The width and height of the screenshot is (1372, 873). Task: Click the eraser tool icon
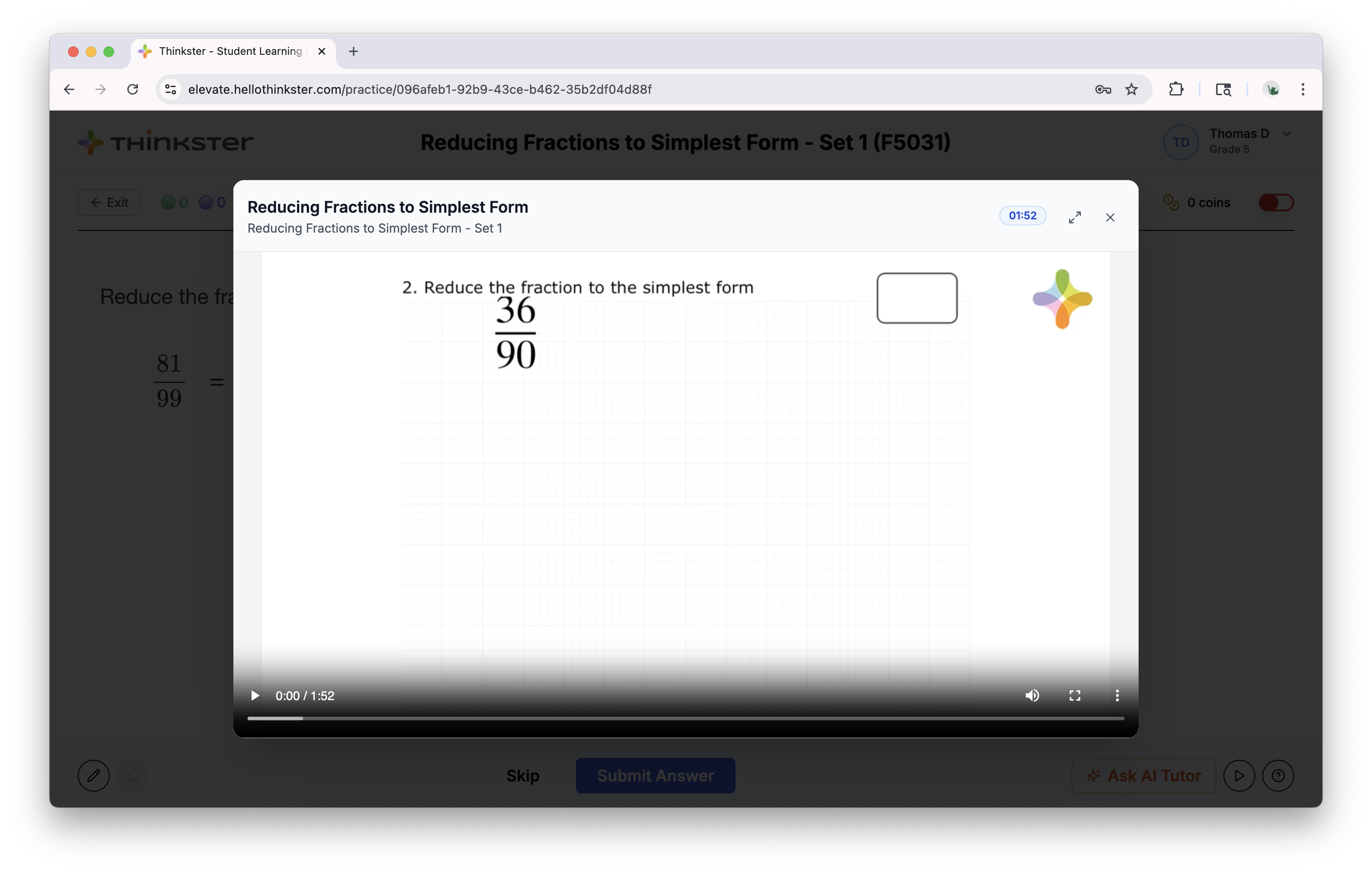coord(133,776)
